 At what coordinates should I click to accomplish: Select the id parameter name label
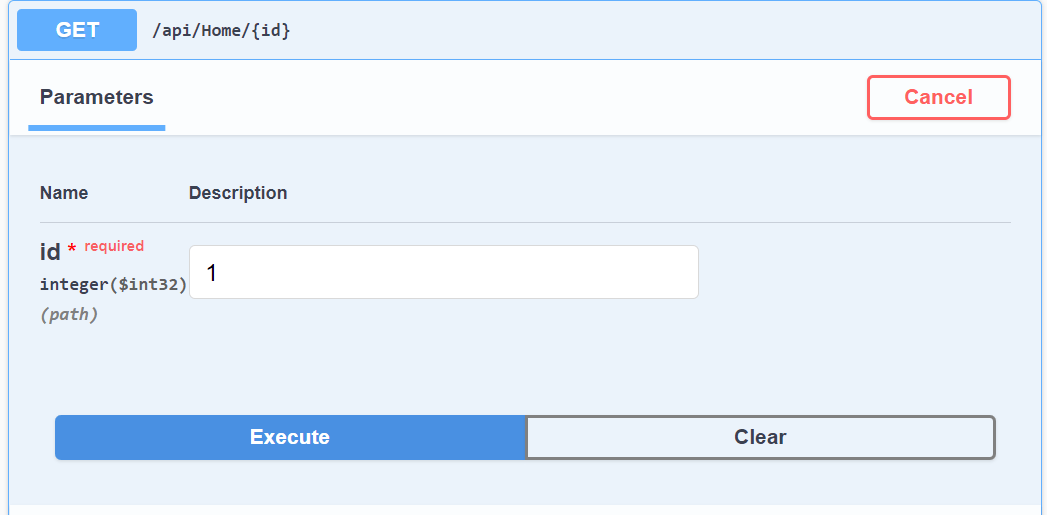[50, 252]
